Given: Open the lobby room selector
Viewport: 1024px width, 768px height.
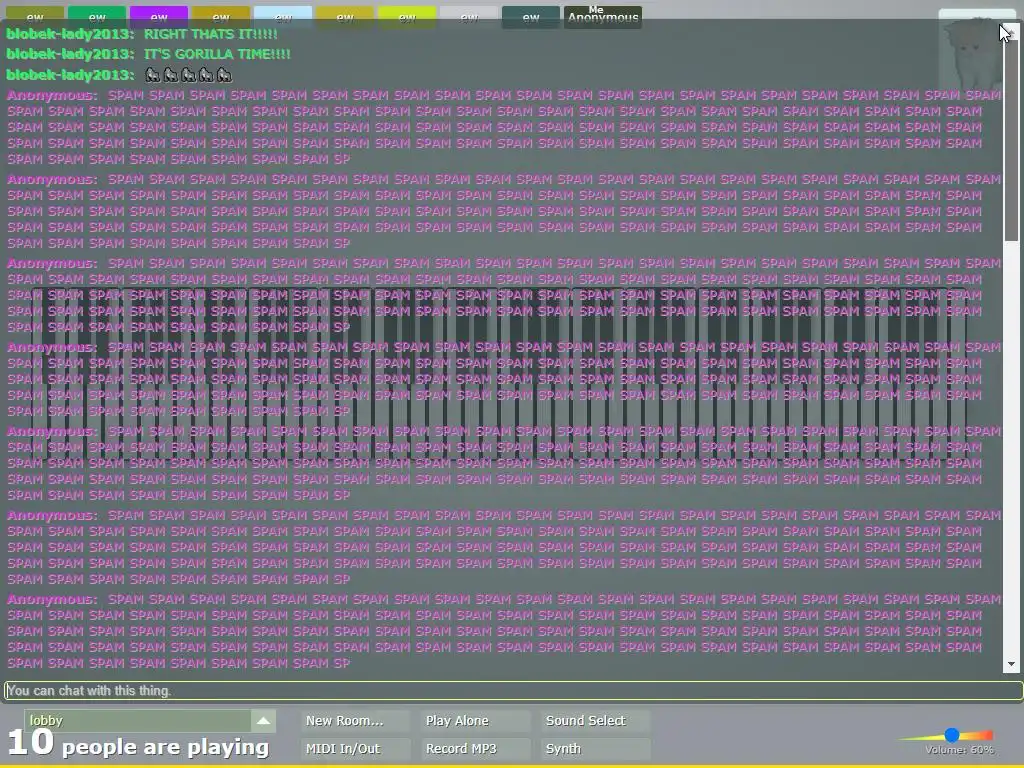Looking at the screenshot, I should (x=138, y=720).
